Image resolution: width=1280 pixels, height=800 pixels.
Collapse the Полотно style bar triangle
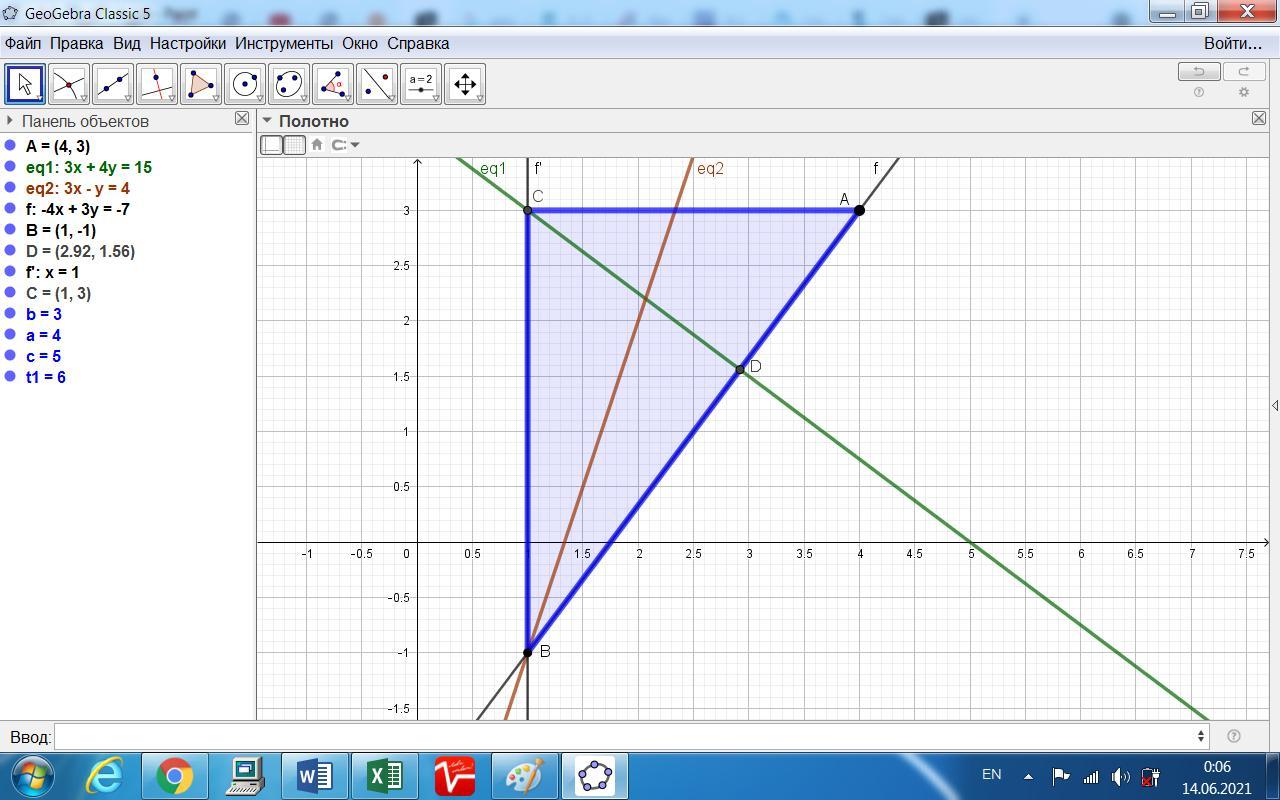pyautogui.click(x=267, y=121)
